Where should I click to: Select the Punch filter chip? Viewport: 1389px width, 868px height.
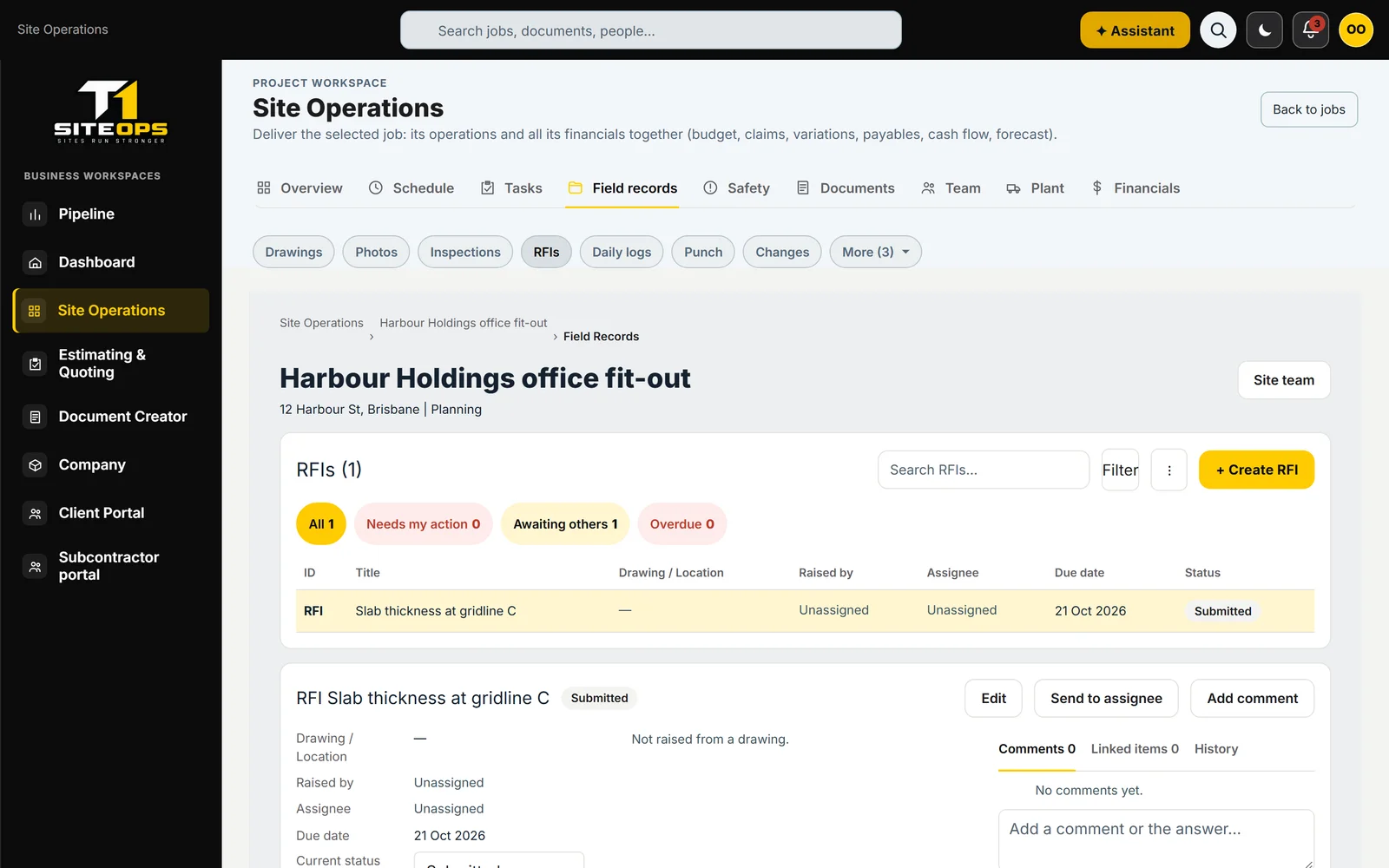703,252
